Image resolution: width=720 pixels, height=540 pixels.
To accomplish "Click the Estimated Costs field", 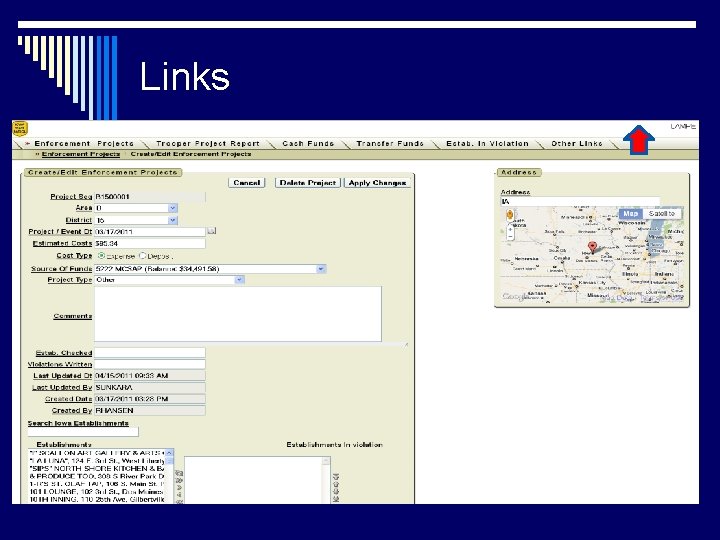I will [150, 243].
